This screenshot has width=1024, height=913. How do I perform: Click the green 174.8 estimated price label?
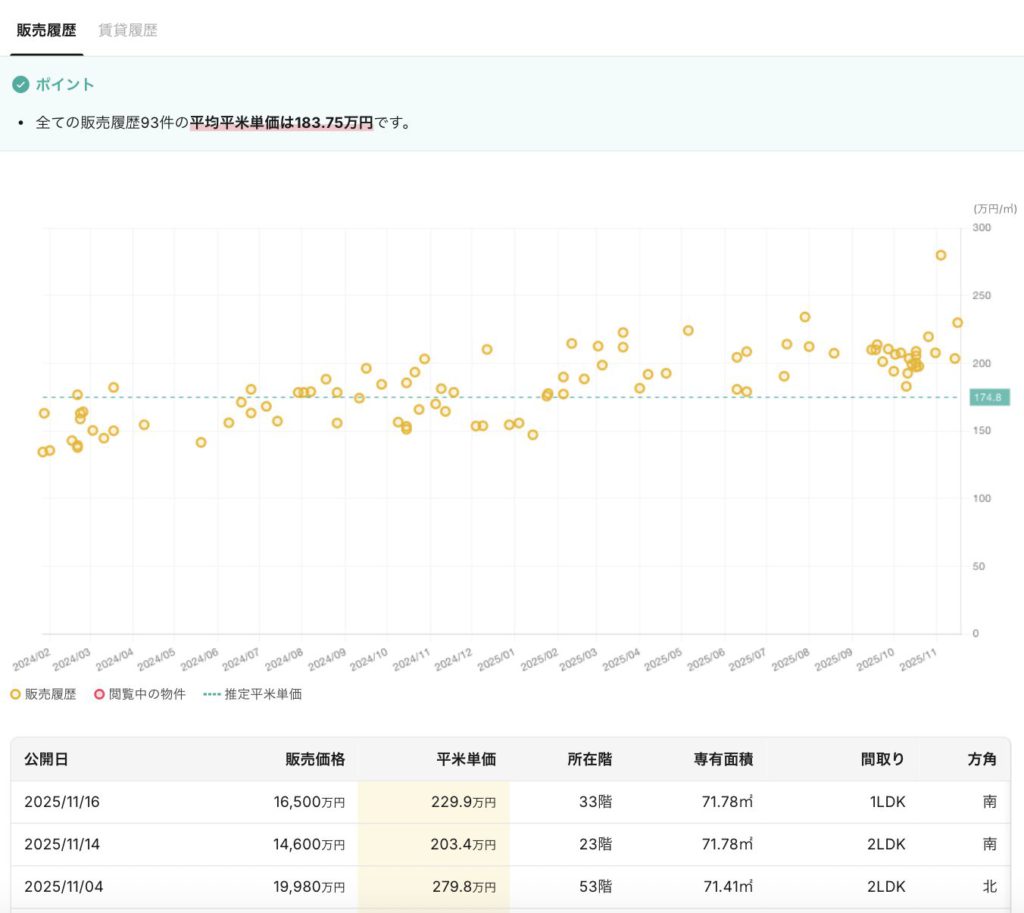989,398
